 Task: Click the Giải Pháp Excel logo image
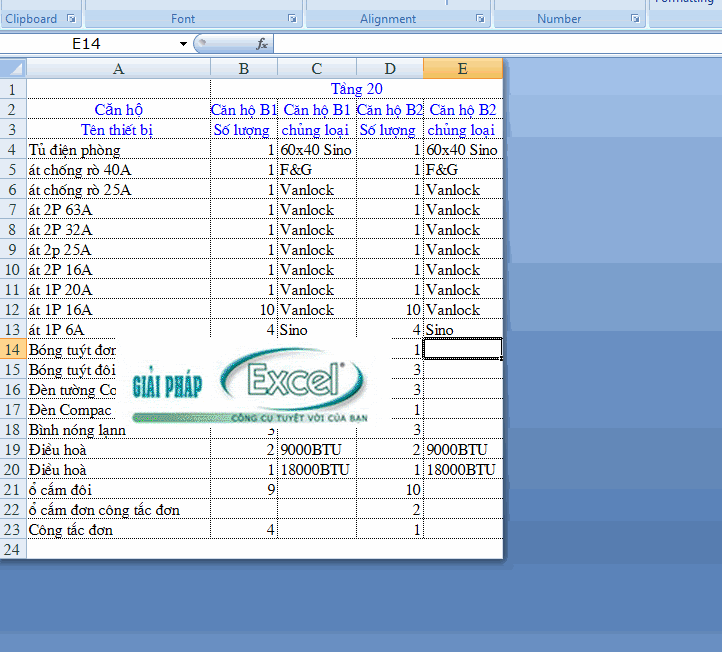pos(248,386)
